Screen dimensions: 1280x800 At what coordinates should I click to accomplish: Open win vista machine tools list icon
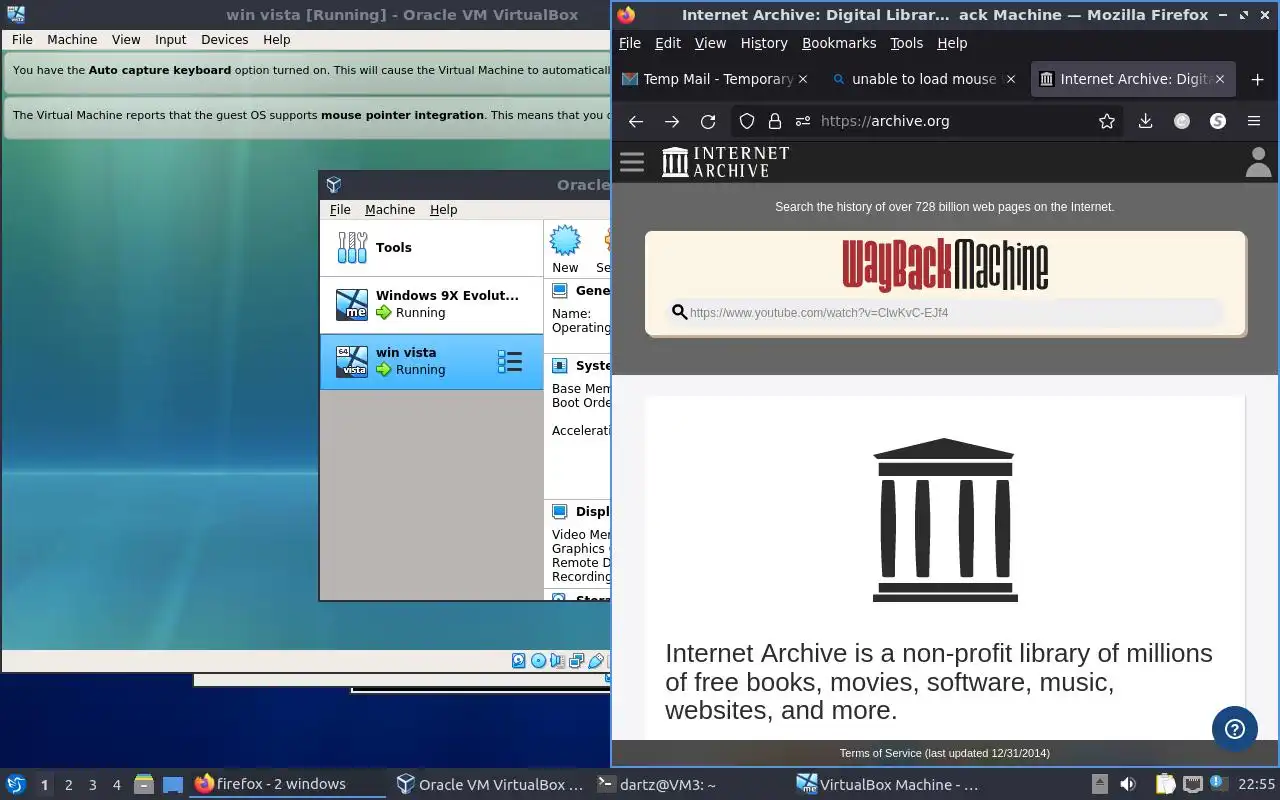click(510, 362)
